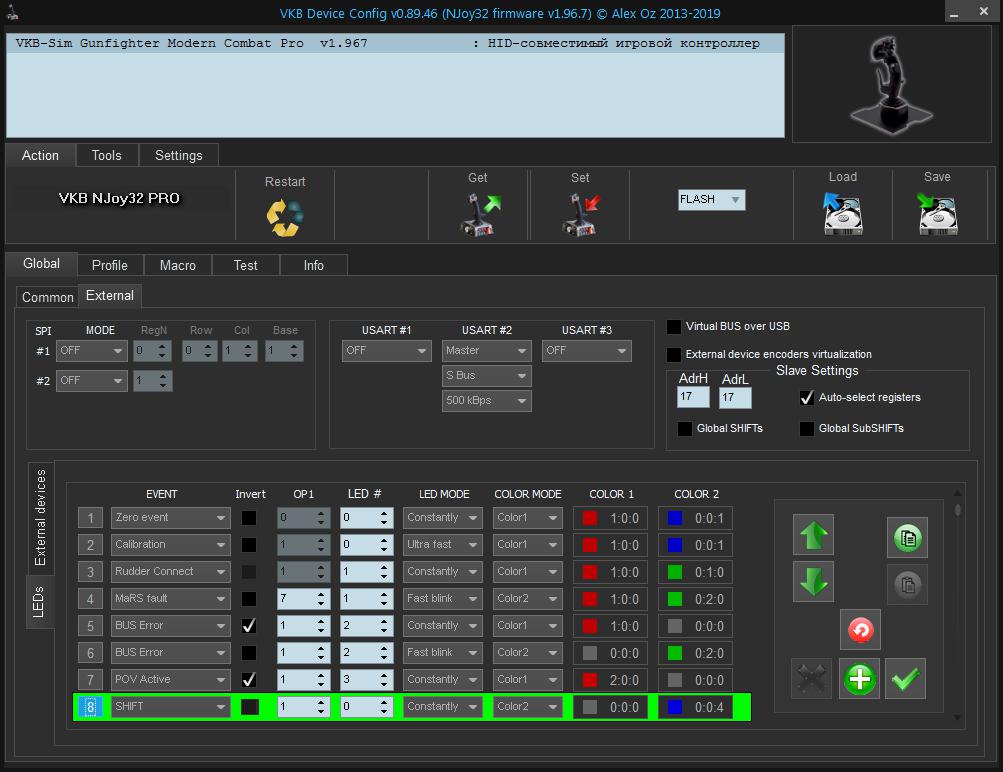
Task: Increment OP1 stepper for MaRS fault row
Action: [x=321, y=594]
